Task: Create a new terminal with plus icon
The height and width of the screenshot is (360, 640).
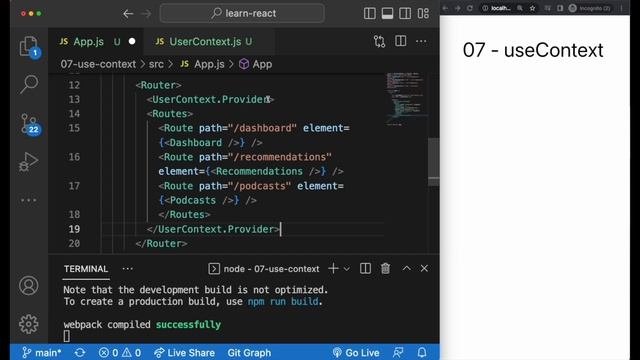Action: 333,268
